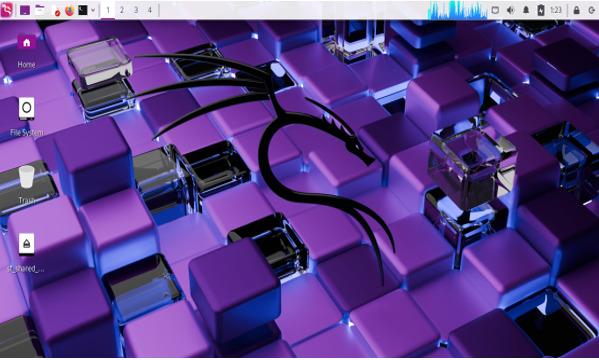Select the Trash desktop icon

click(26, 177)
